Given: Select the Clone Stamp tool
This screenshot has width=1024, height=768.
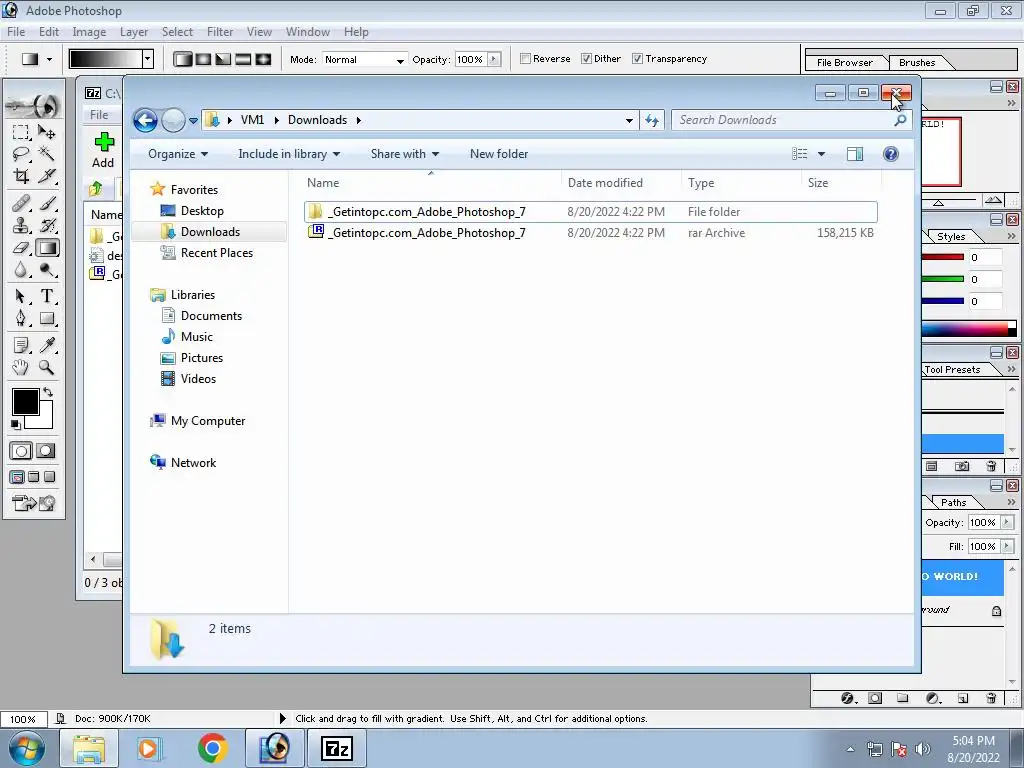Looking at the screenshot, I should coord(21,225).
